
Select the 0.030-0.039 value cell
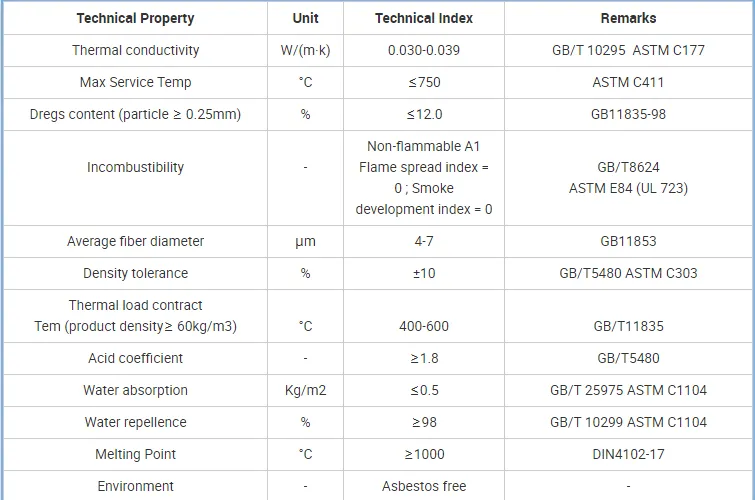coord(424,50)
